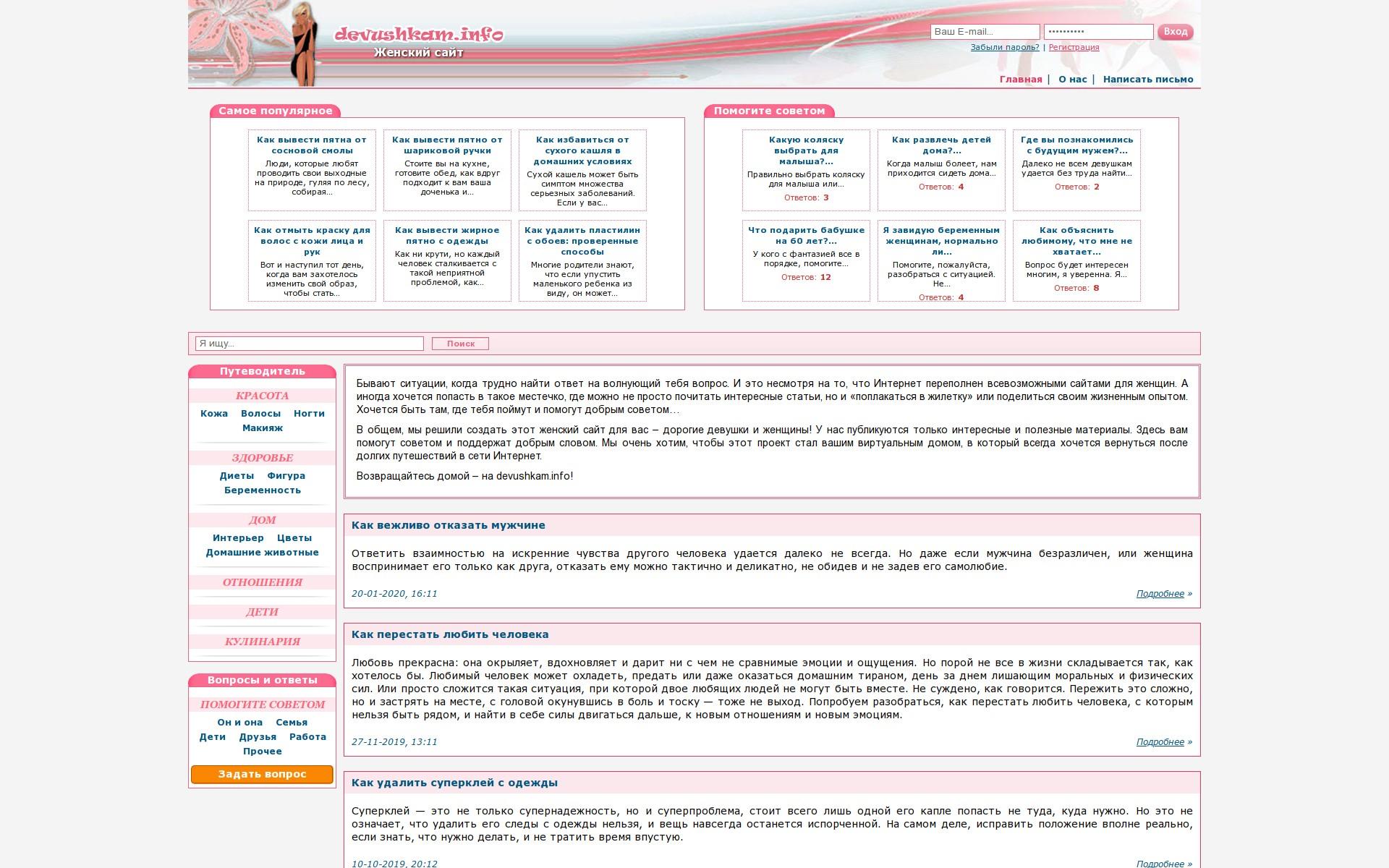
Task: Expand the ОТНОШЕНИЯ guide section
Action: (262, 582)
